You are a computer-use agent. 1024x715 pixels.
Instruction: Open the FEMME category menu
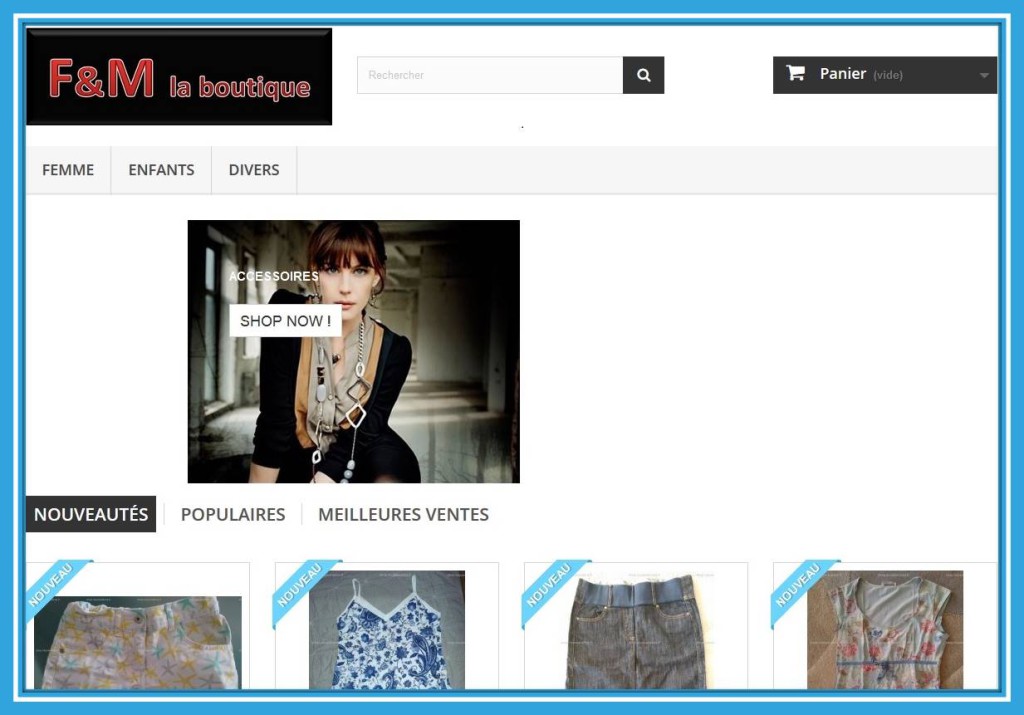click(x=68, y=170)
